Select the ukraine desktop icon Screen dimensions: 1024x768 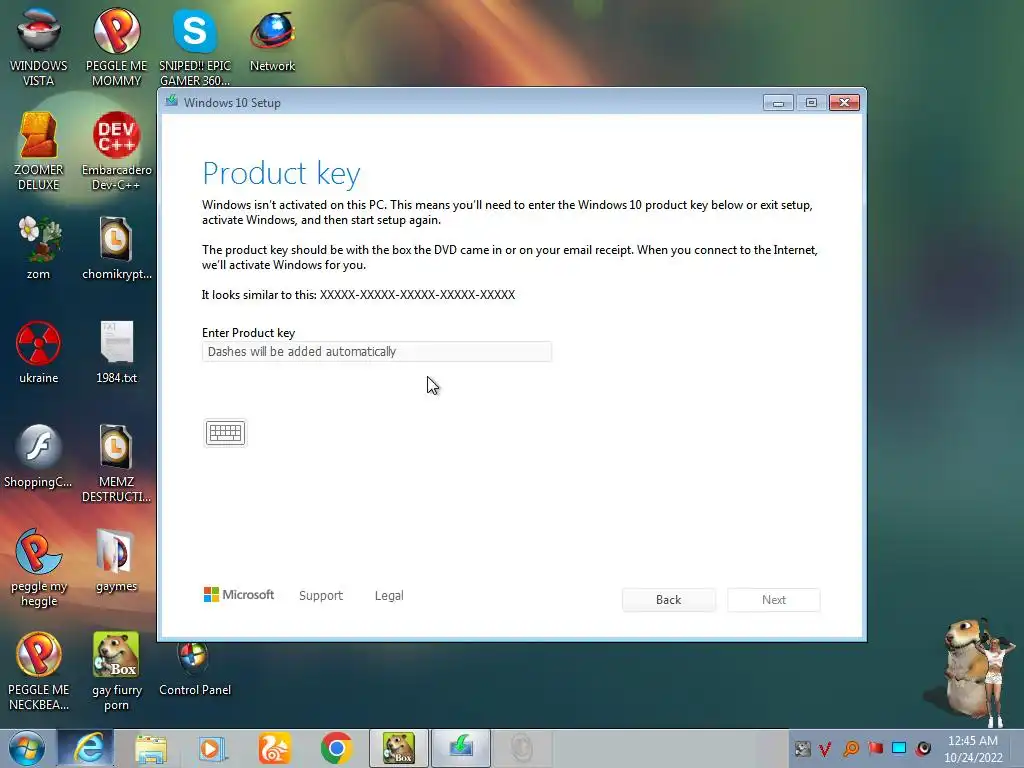pos(39,351)
